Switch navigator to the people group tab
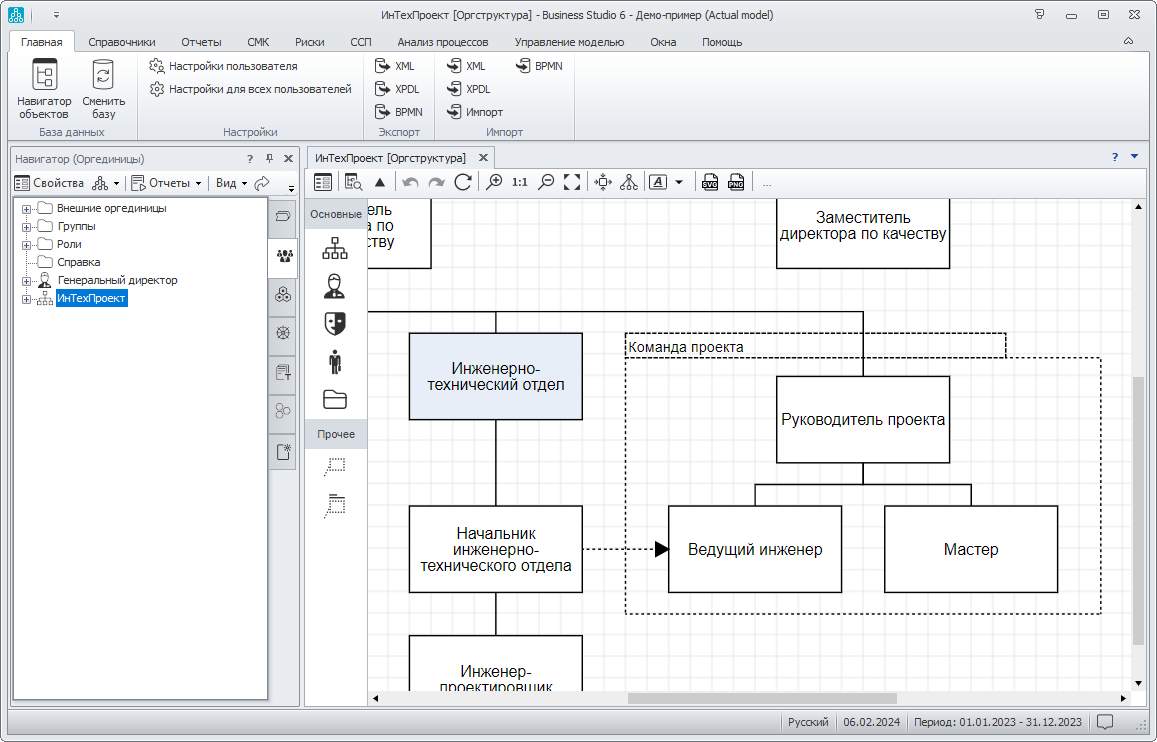Image resolution: width=1157 pixels, height=742 pixels. click(283, 256)
